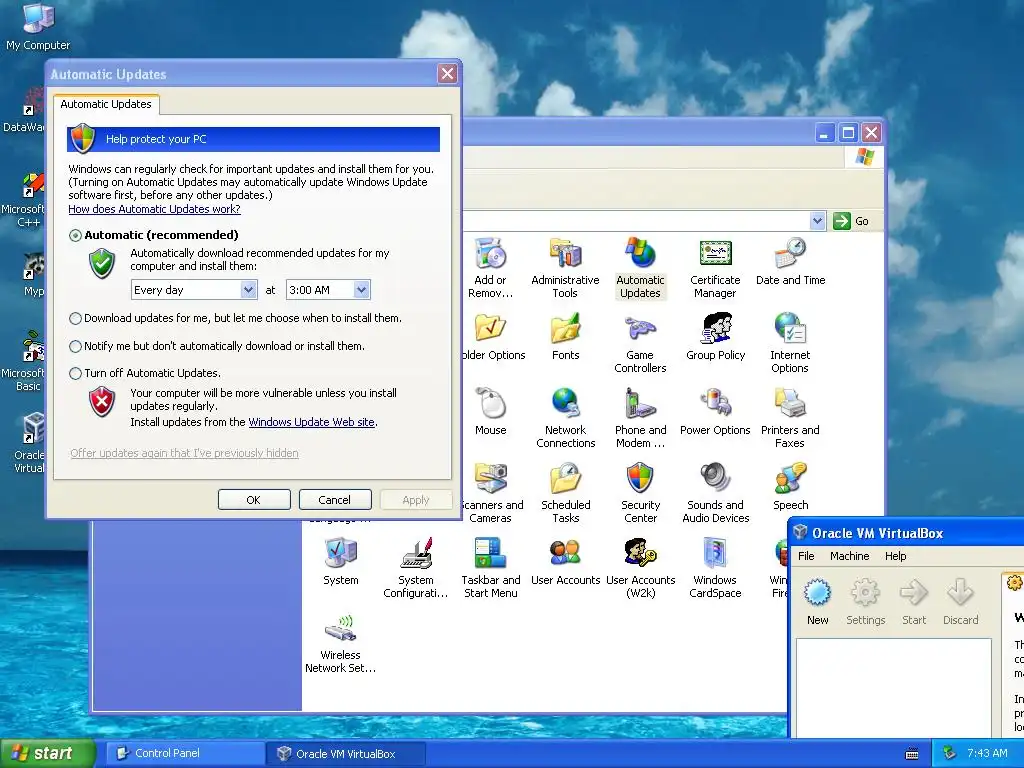Expand Control Panel address bar dropdown

coord(817,221)
